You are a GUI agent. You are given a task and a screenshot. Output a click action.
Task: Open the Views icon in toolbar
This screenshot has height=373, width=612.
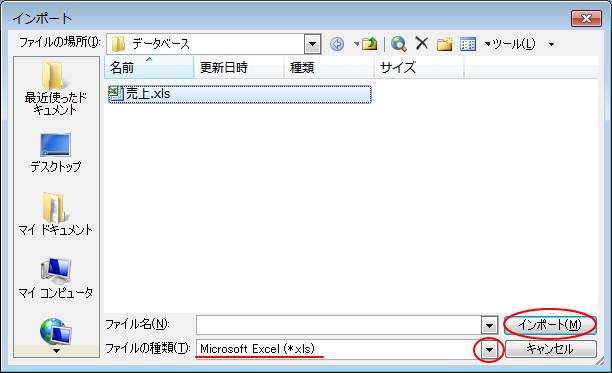(468, 44)
